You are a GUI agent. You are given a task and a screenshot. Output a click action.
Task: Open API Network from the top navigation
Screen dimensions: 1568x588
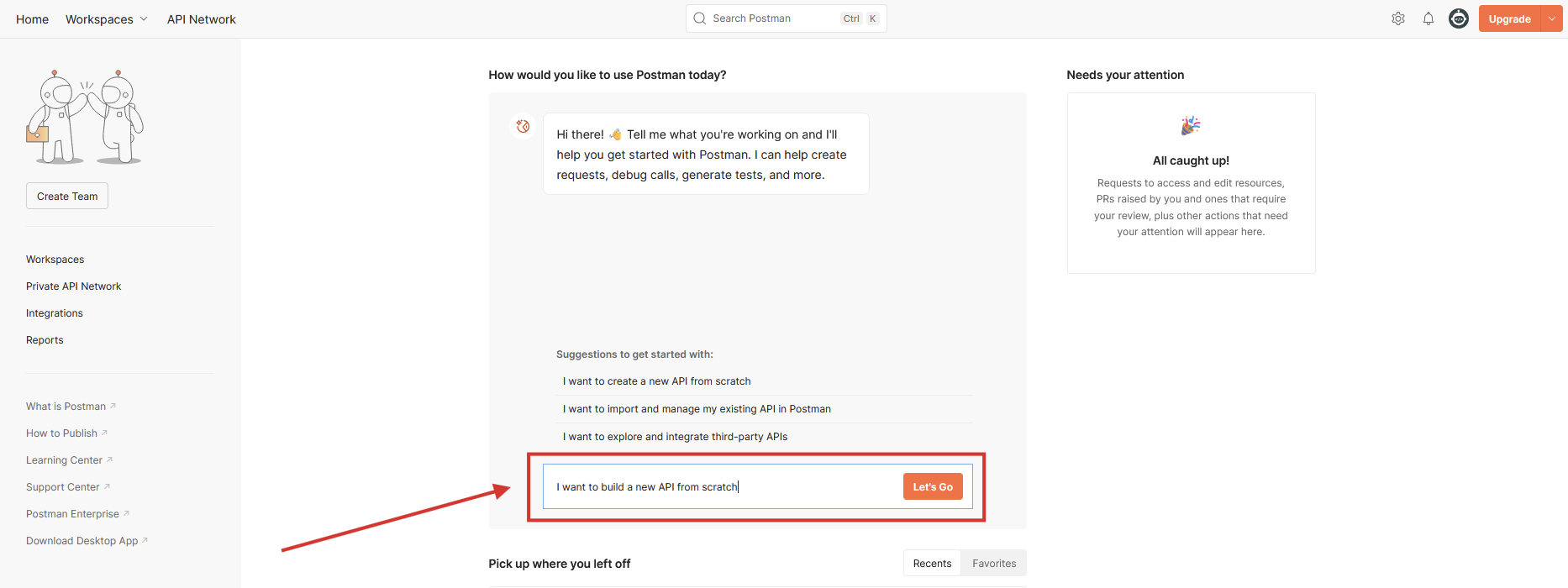coord(201,18)
